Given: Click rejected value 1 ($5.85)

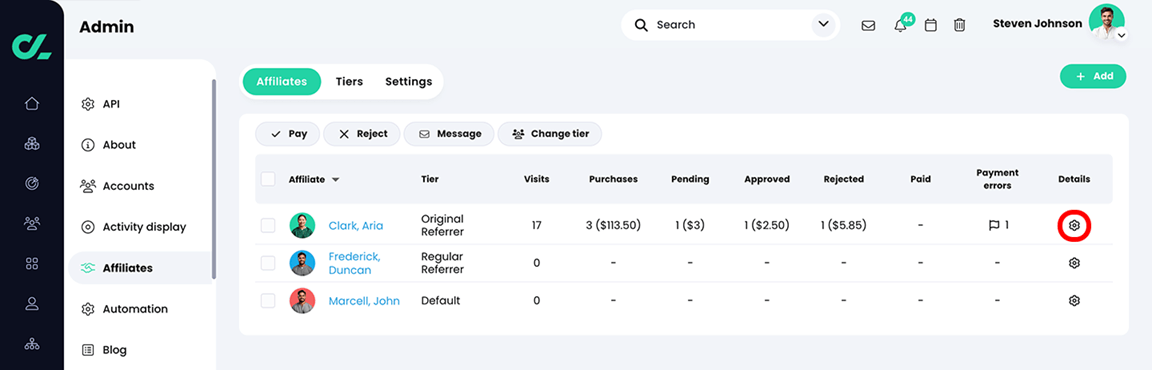Looking at the screenshot, I should click(843, 225).
